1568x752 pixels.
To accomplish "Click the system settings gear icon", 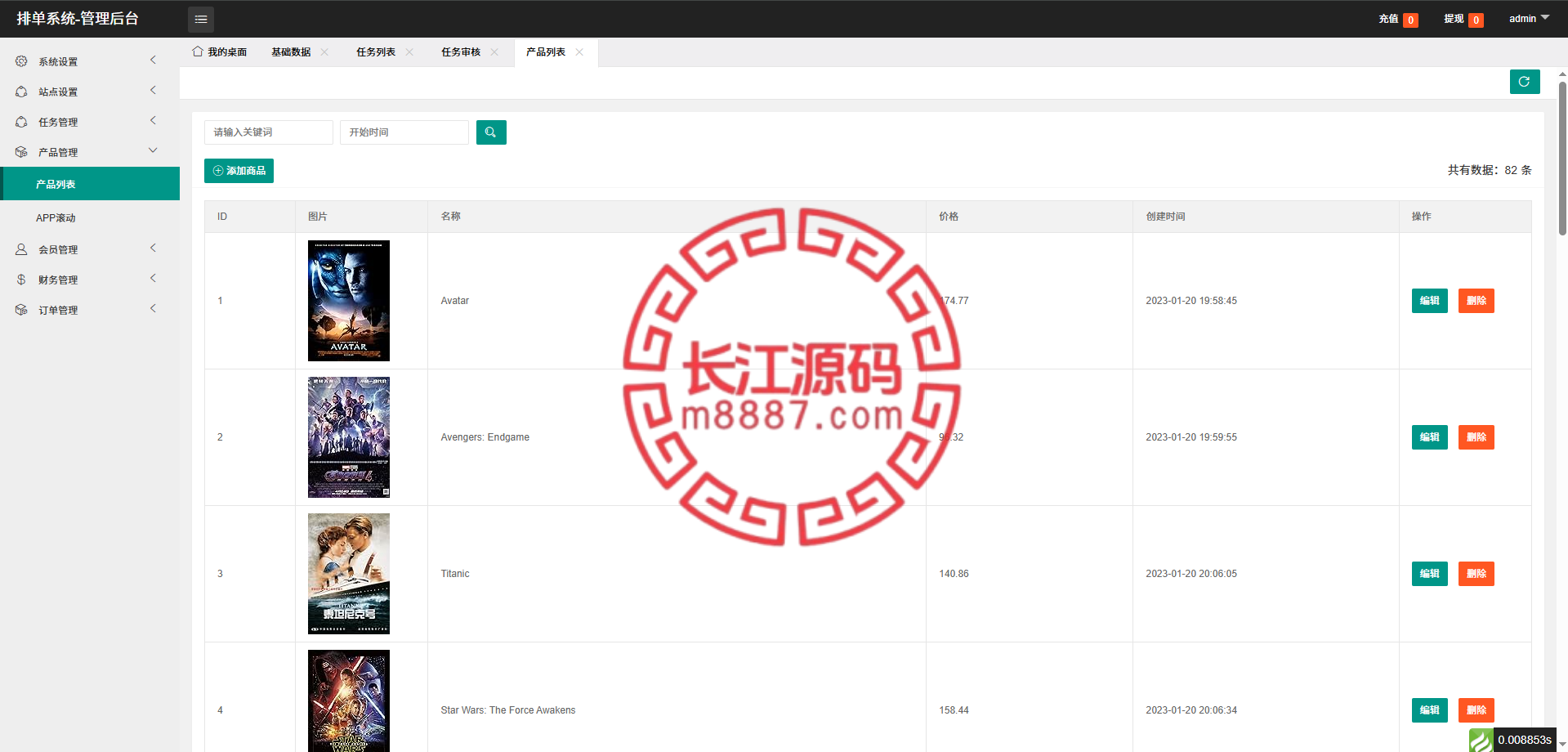I will pos(21,61).
